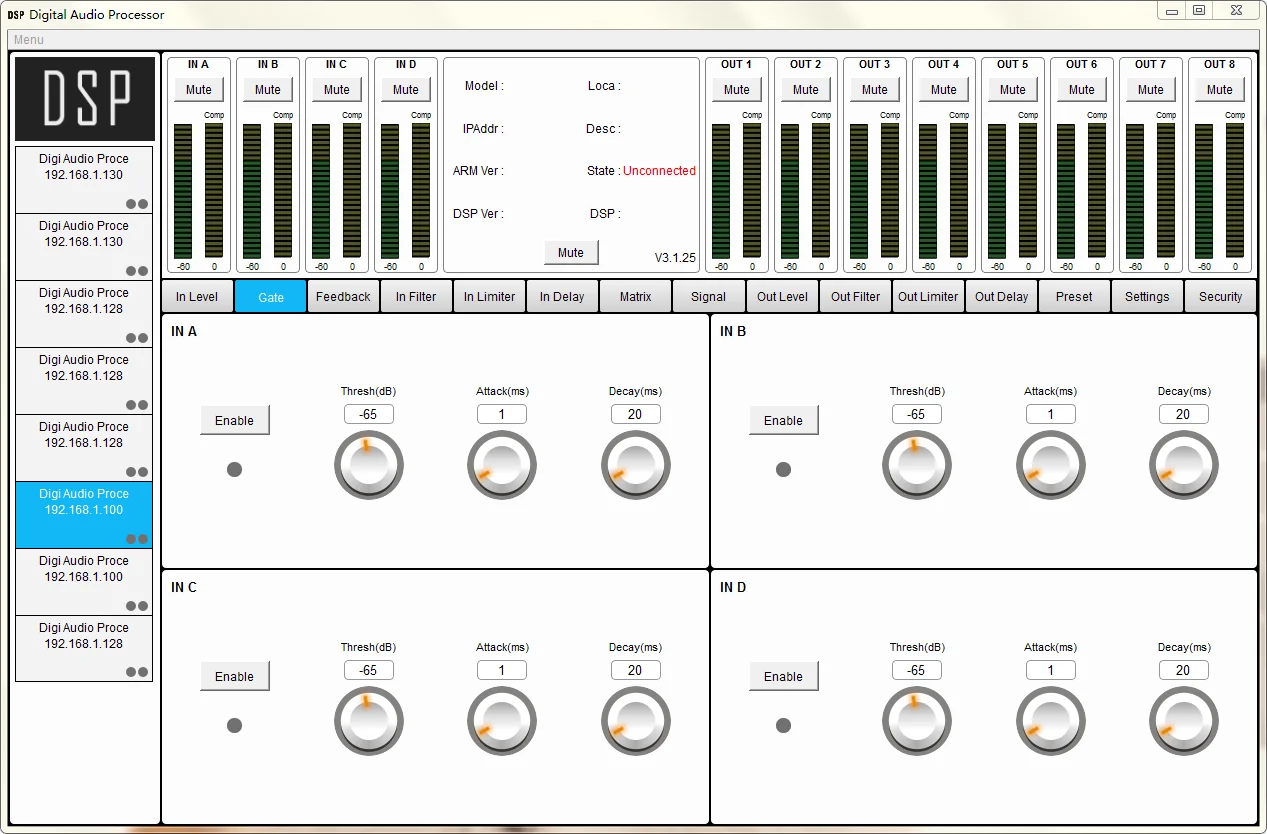Mute the OUT 5 output channel
The height and width of the screenshot is (834, 1267).
(x=1013, y=89)
